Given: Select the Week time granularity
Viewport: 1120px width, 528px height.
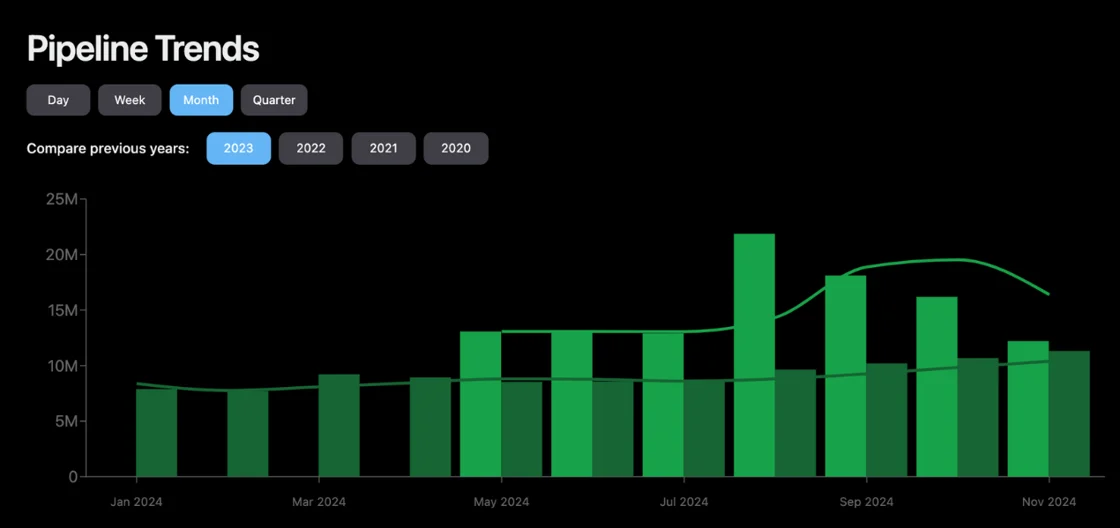Looking at the screenshot, I should coord(130,100).
